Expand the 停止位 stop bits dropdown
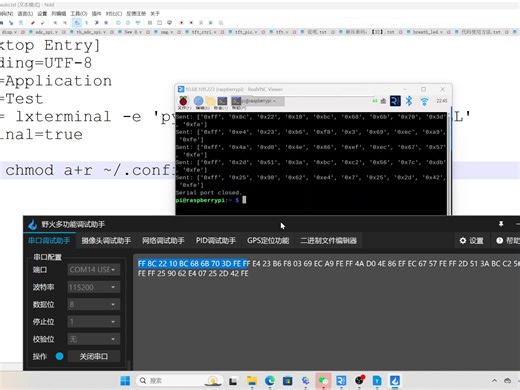520x390 pixels. coord(93,322)
